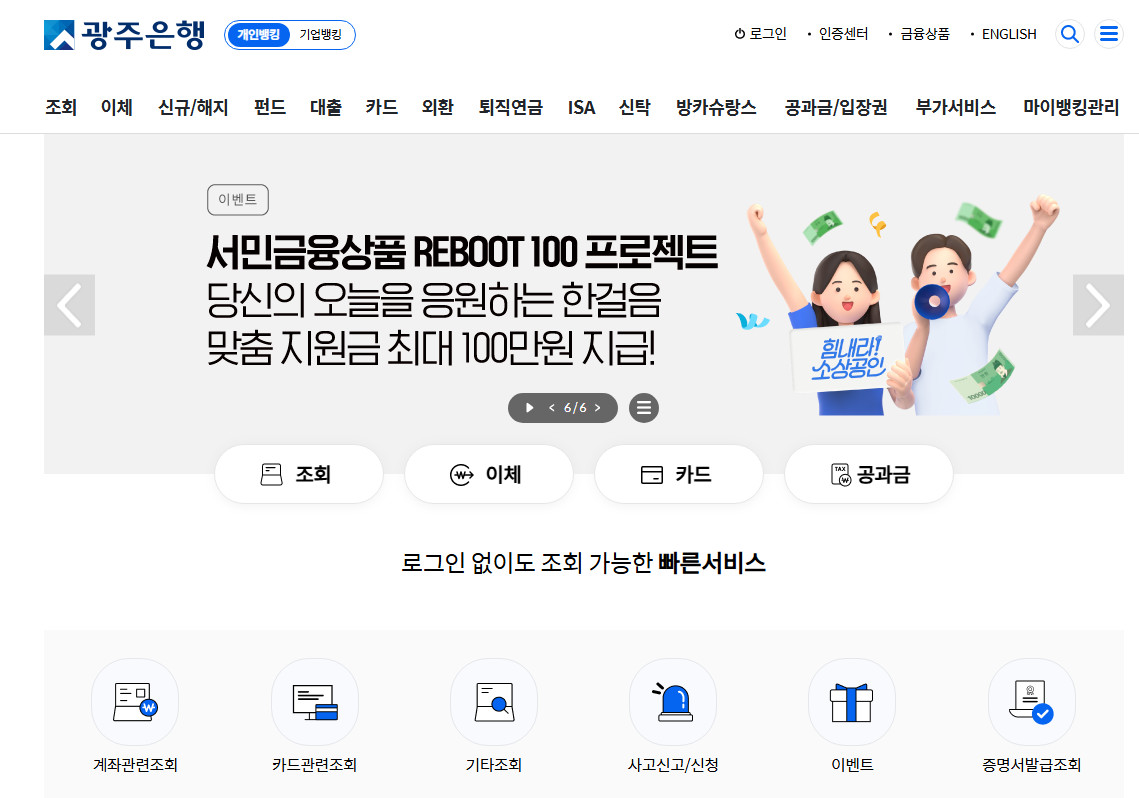Open the 이체 main menu
The height and width of the screenshot is (798, 1139).
point(117,107)
